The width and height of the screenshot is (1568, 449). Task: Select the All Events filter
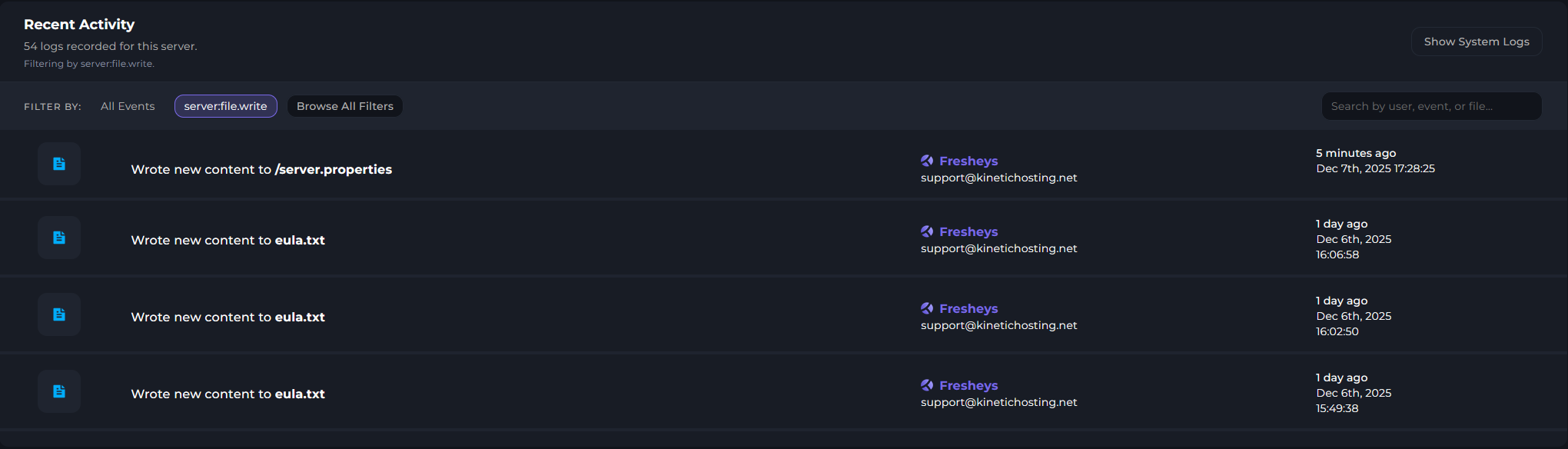128,106
